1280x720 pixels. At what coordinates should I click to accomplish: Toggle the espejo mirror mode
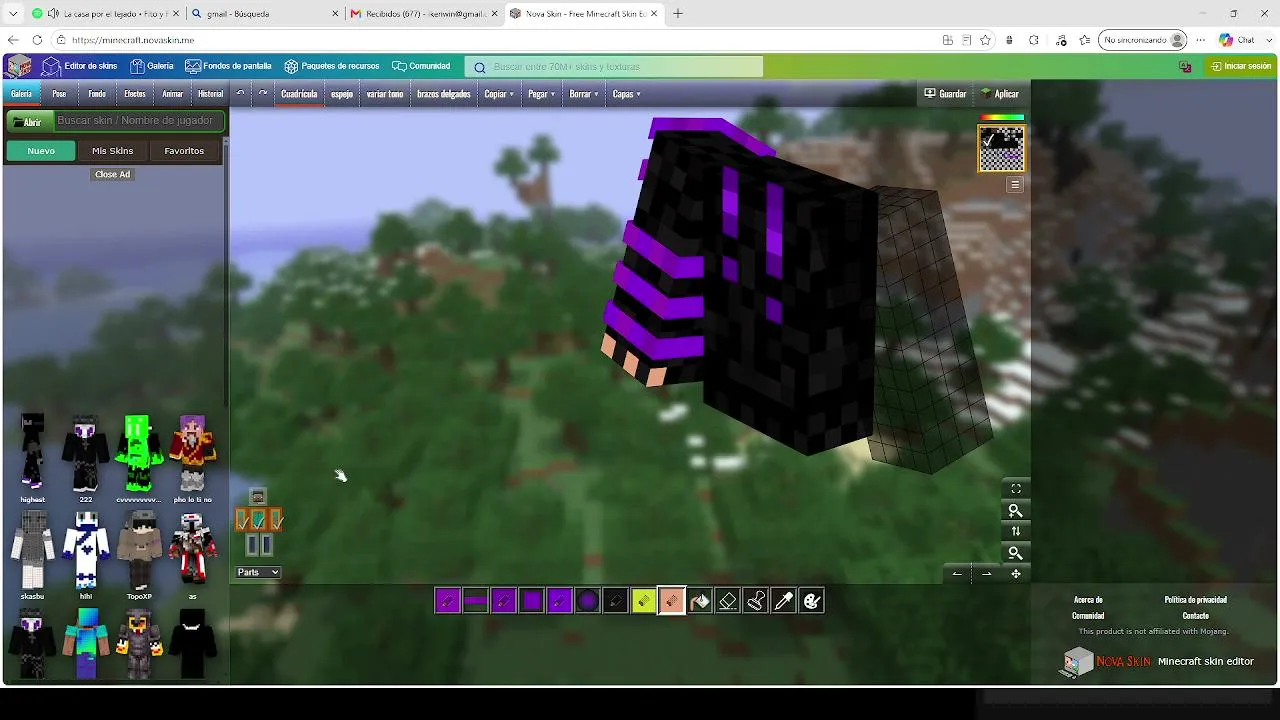tap(342, 94)
